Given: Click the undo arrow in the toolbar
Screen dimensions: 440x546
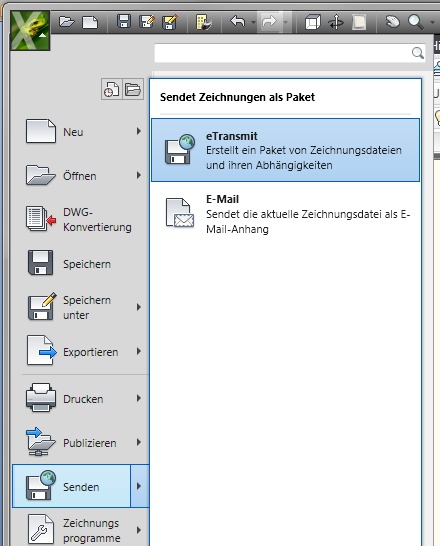Looking at the screenshot, I should tap(238, 22).
